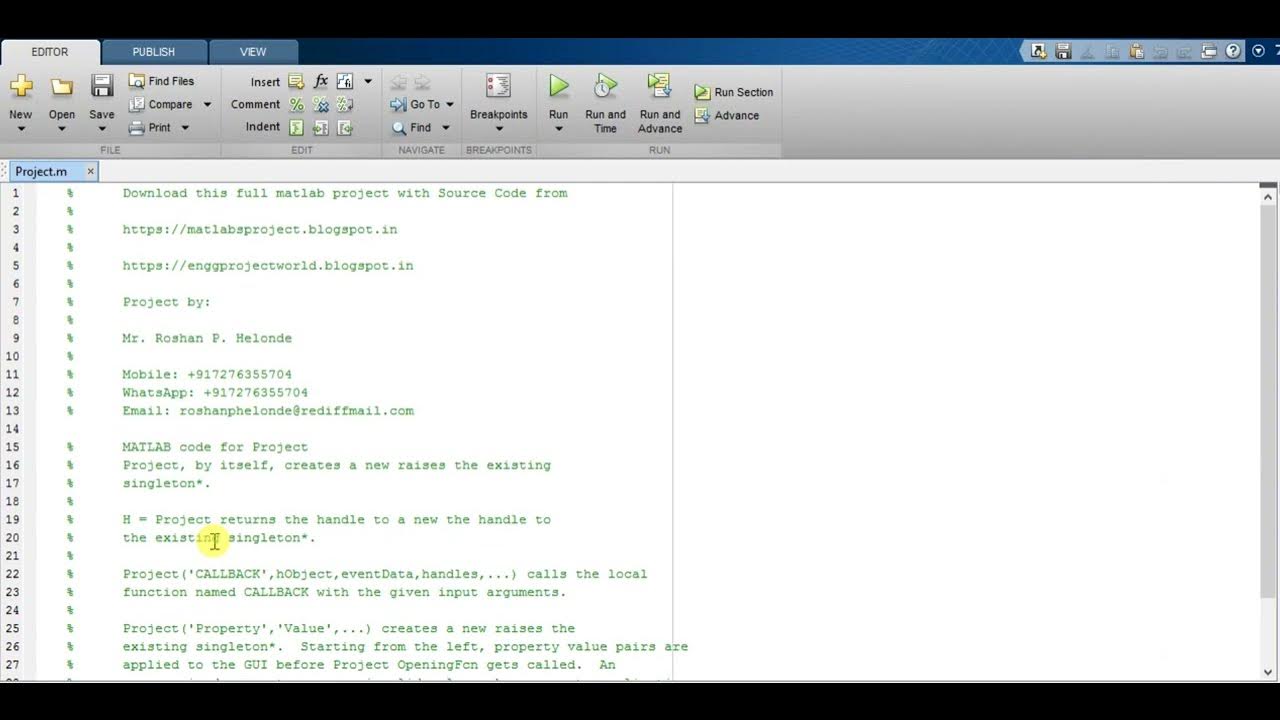Click the Insert section icon
This screenshot has height=720, width=1280.
click(x=296, y=82)
